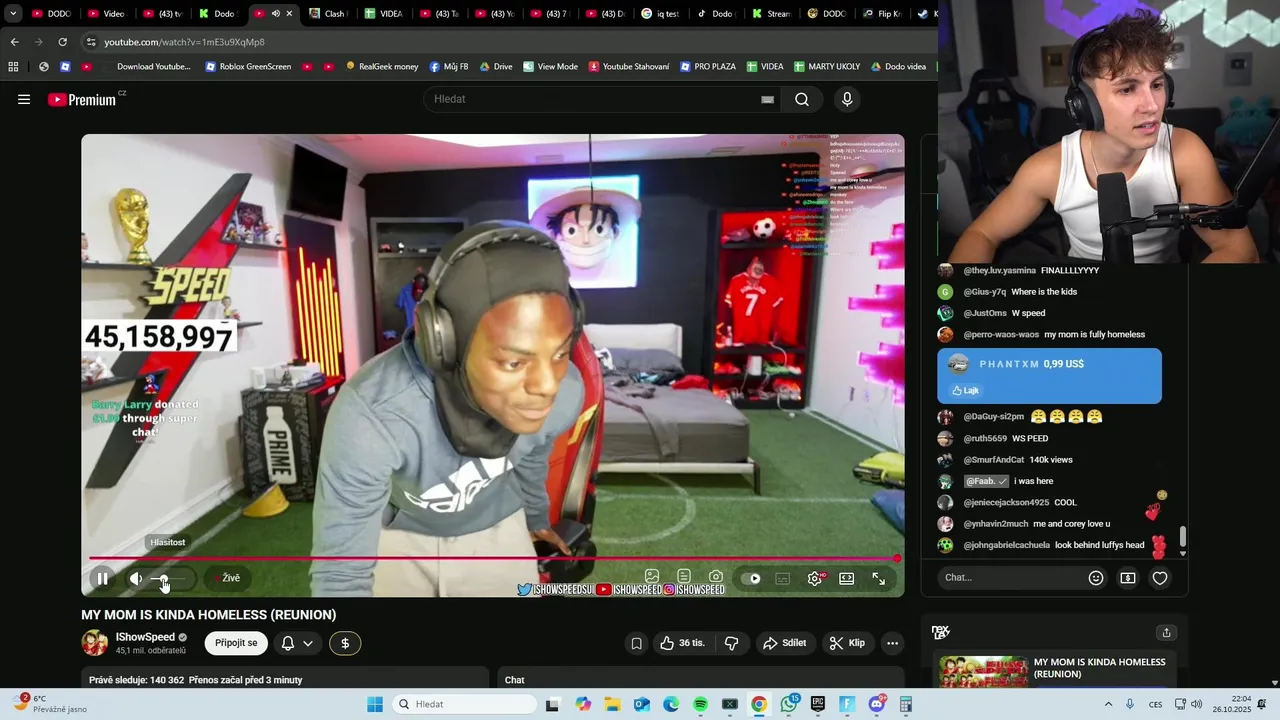Share the video via Sdílet
This screenshot has height=720, width=1280.
784,643
